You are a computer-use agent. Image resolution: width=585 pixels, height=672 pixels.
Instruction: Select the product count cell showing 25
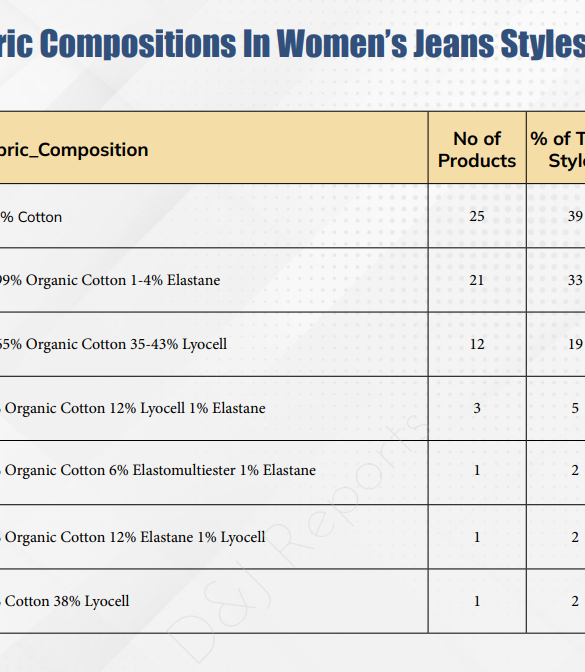point(477,216)
